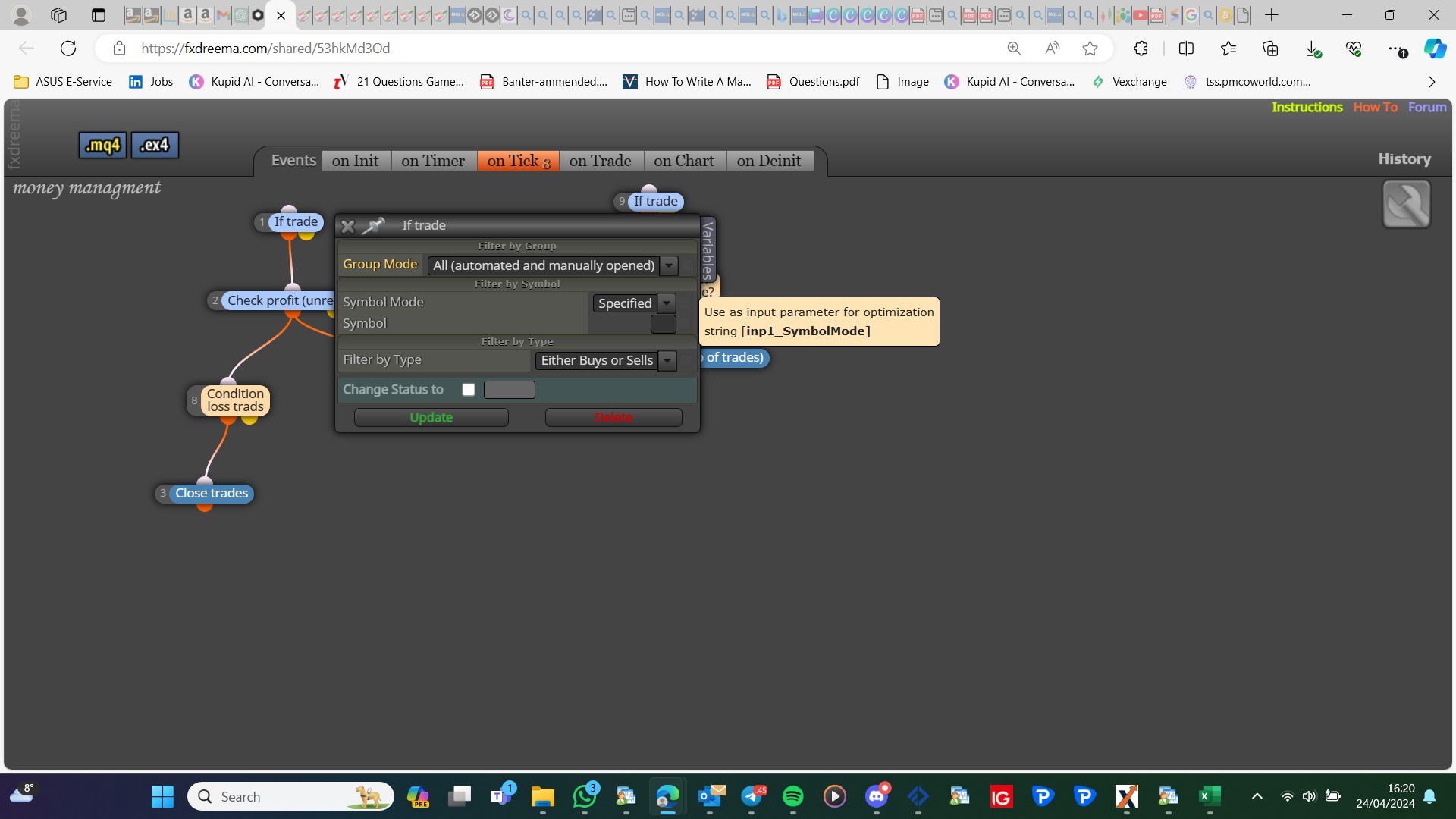The height and width of the screenshot is (819, 1456).
Task: Click the browser address bar URL
Action: 265,49
